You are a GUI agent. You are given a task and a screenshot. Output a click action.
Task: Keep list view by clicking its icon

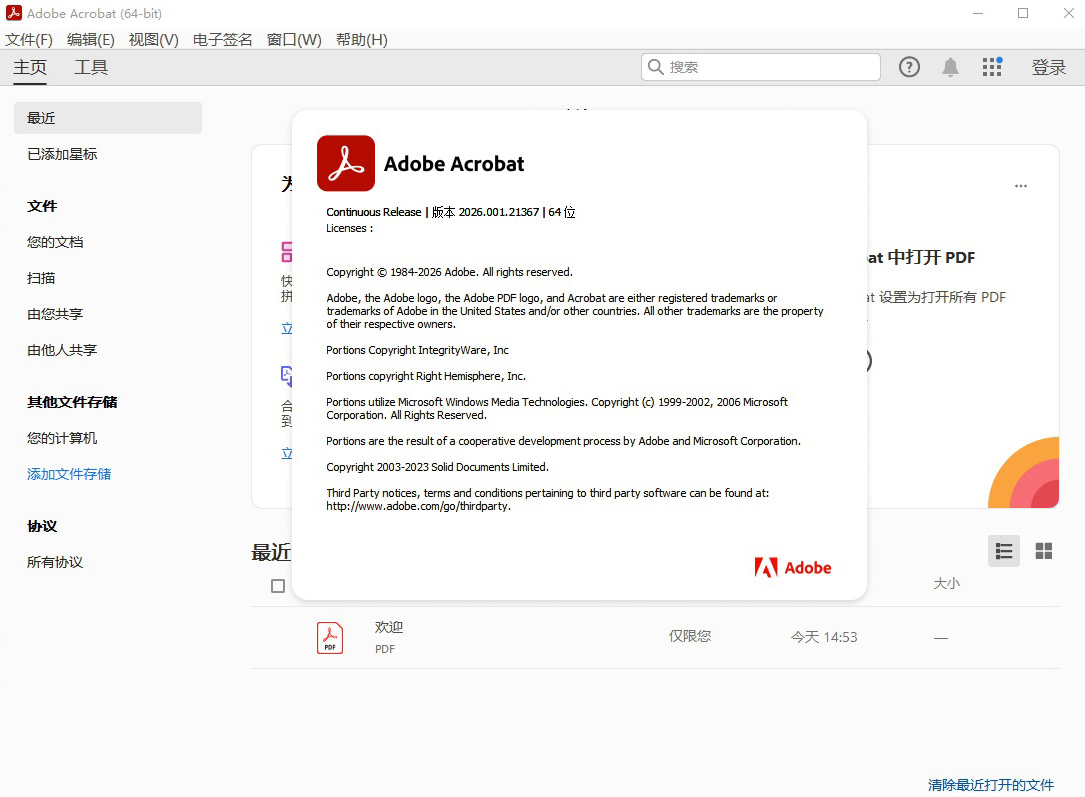click(x=1003, y=551)
